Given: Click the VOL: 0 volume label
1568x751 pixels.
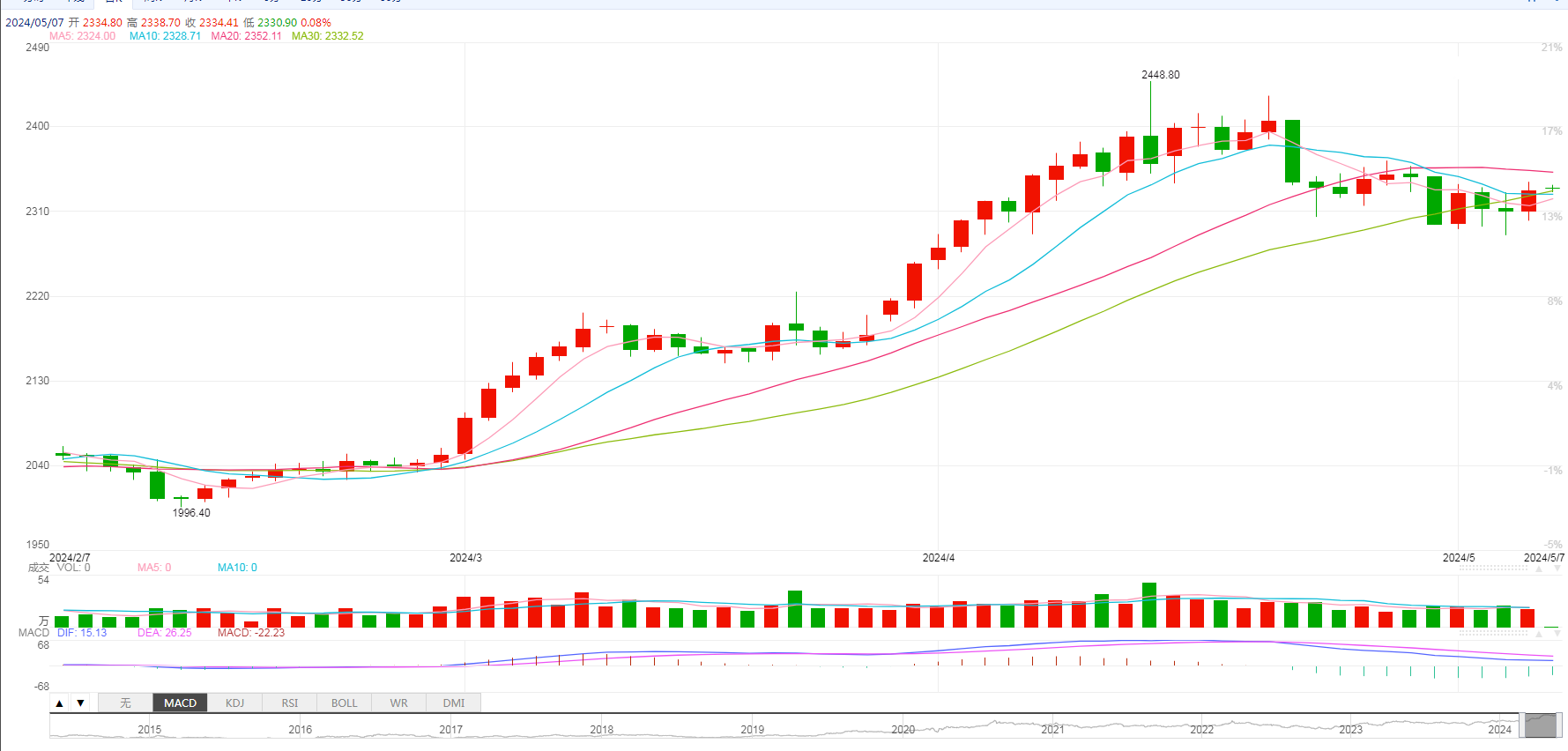Looking at the screenshot, I should (74, 568).
